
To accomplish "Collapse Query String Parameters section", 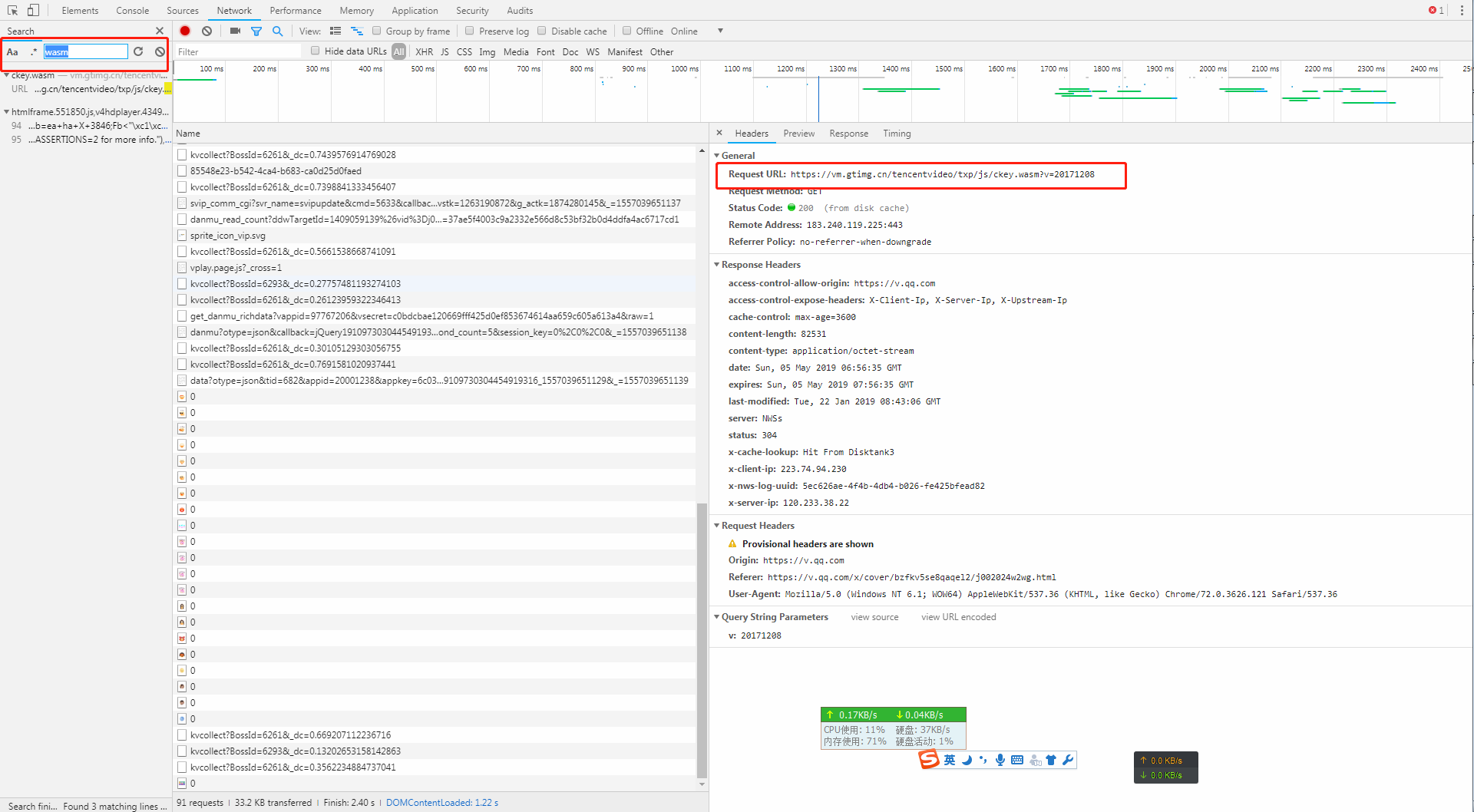I will pos(717,616).
